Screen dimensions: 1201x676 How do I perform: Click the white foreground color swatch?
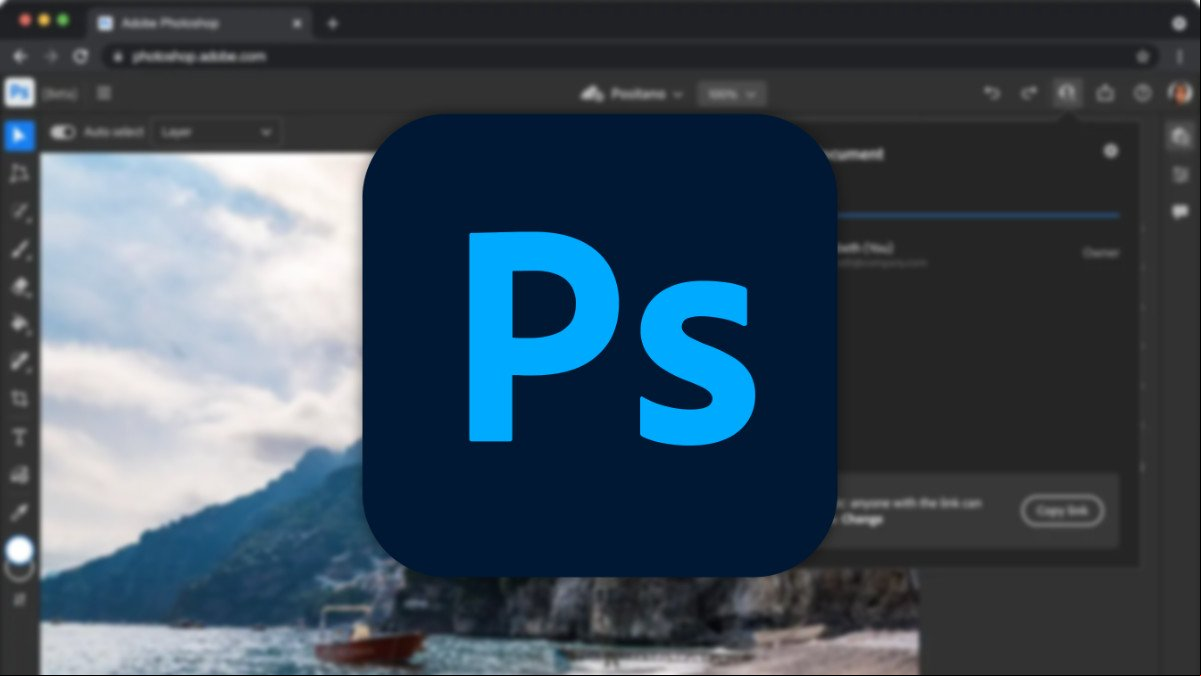click(19, 549)
